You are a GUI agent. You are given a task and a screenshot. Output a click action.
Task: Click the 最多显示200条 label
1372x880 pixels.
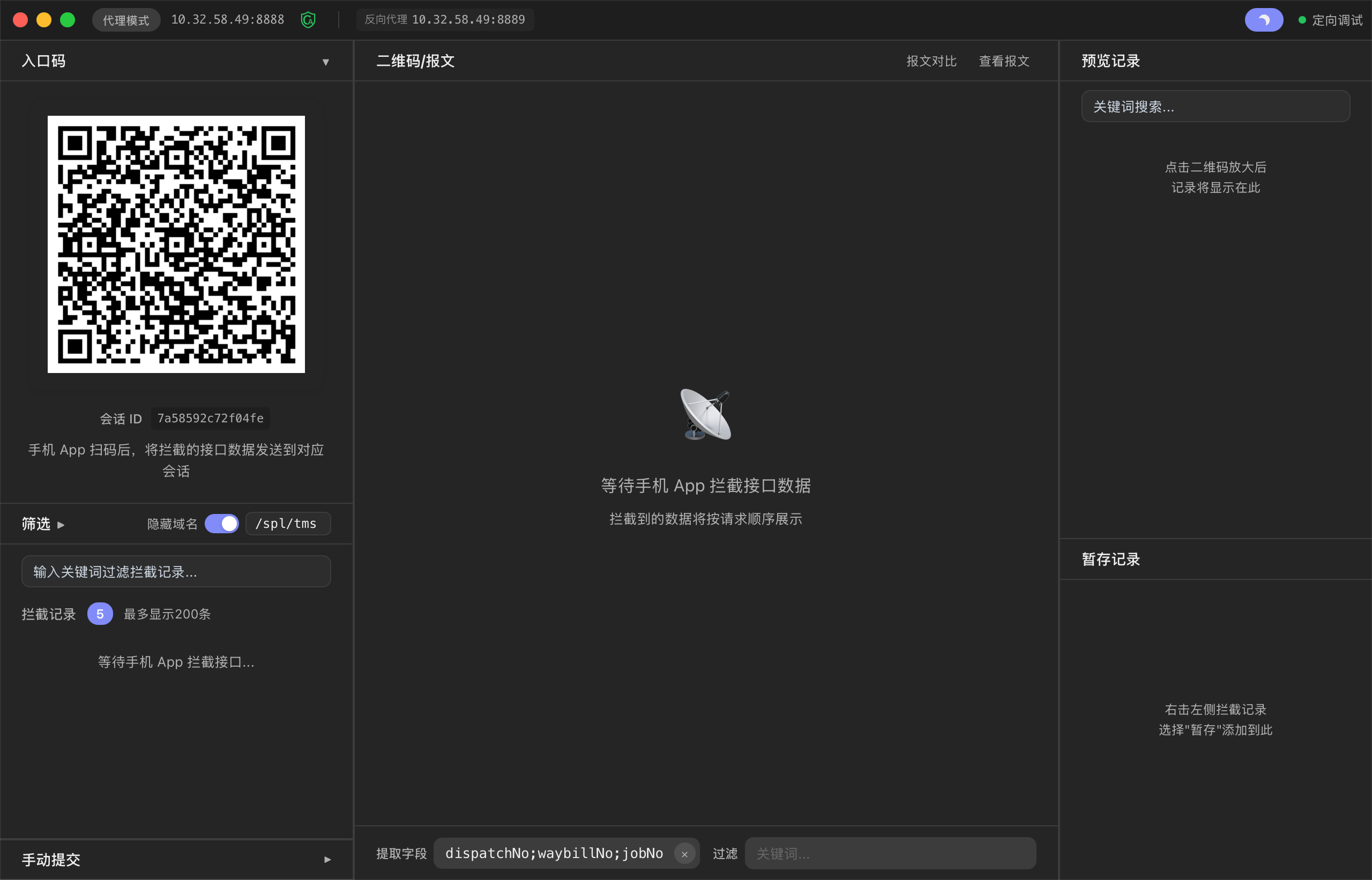pyautogui.click(x=167, y=614)
